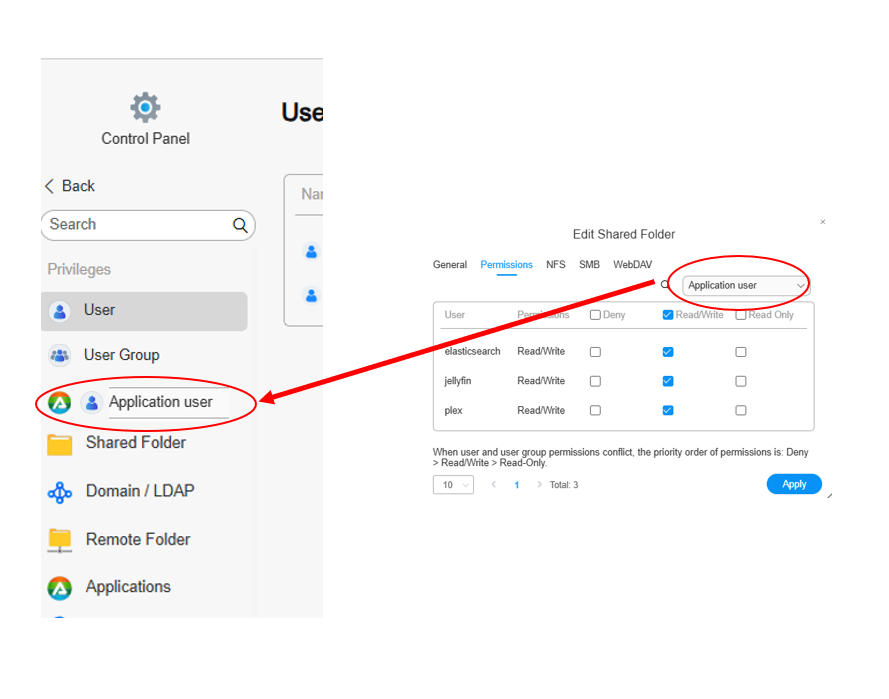Close the Edit Shared Folder dialog
Screen dimensions: 889x699
[x=823, y=222]
